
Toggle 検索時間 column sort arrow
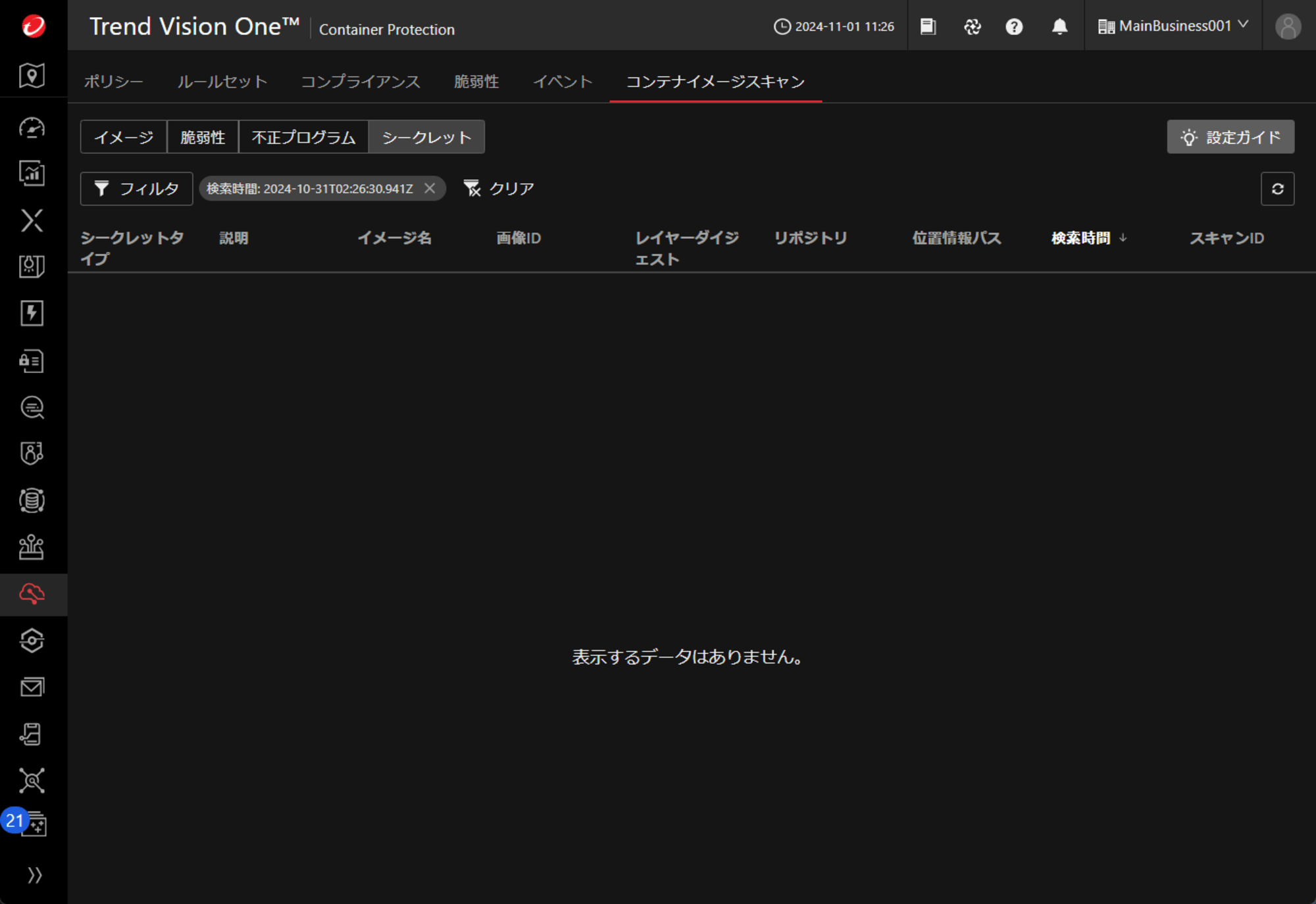1123,238
